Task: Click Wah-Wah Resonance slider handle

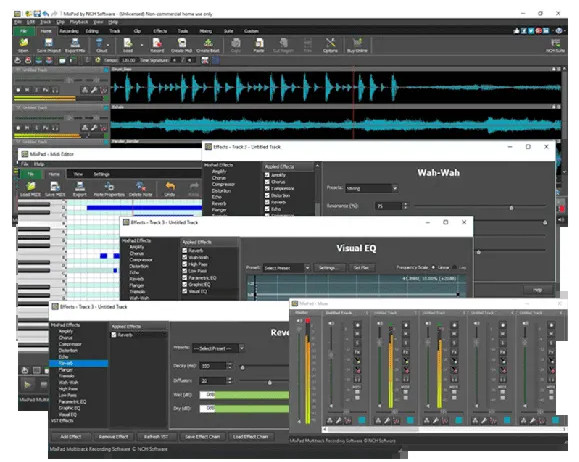Action: pos(511,208)
